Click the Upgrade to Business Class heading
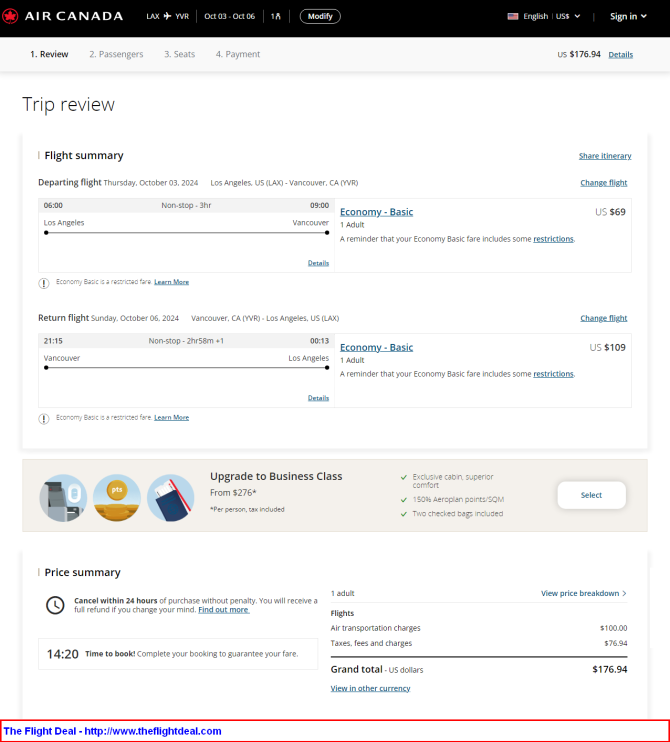This screenshot has height=742, width=670. (276, 476)
